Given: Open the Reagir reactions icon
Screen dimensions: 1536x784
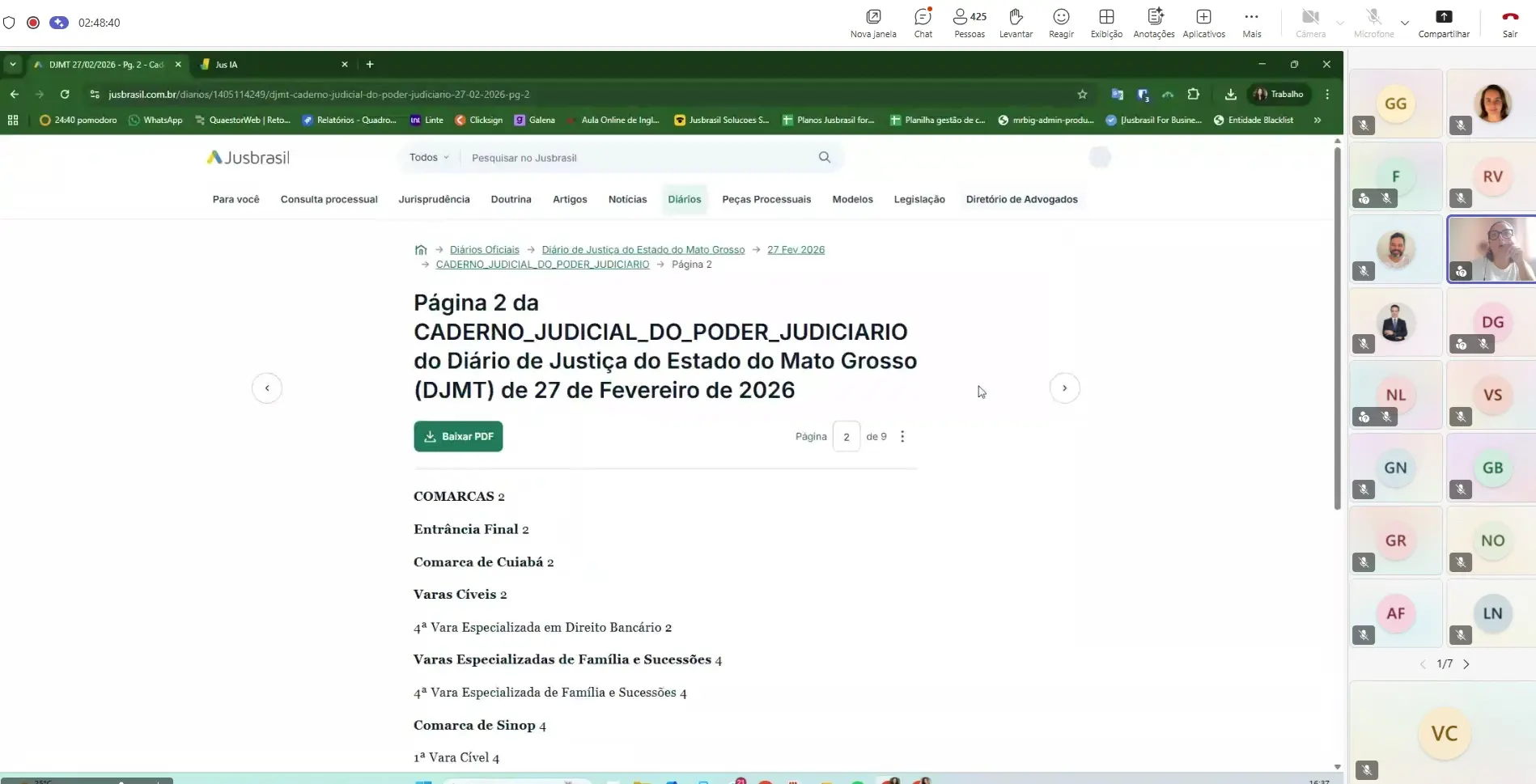Looking at the screenshot, I should tap(1061, 23).
